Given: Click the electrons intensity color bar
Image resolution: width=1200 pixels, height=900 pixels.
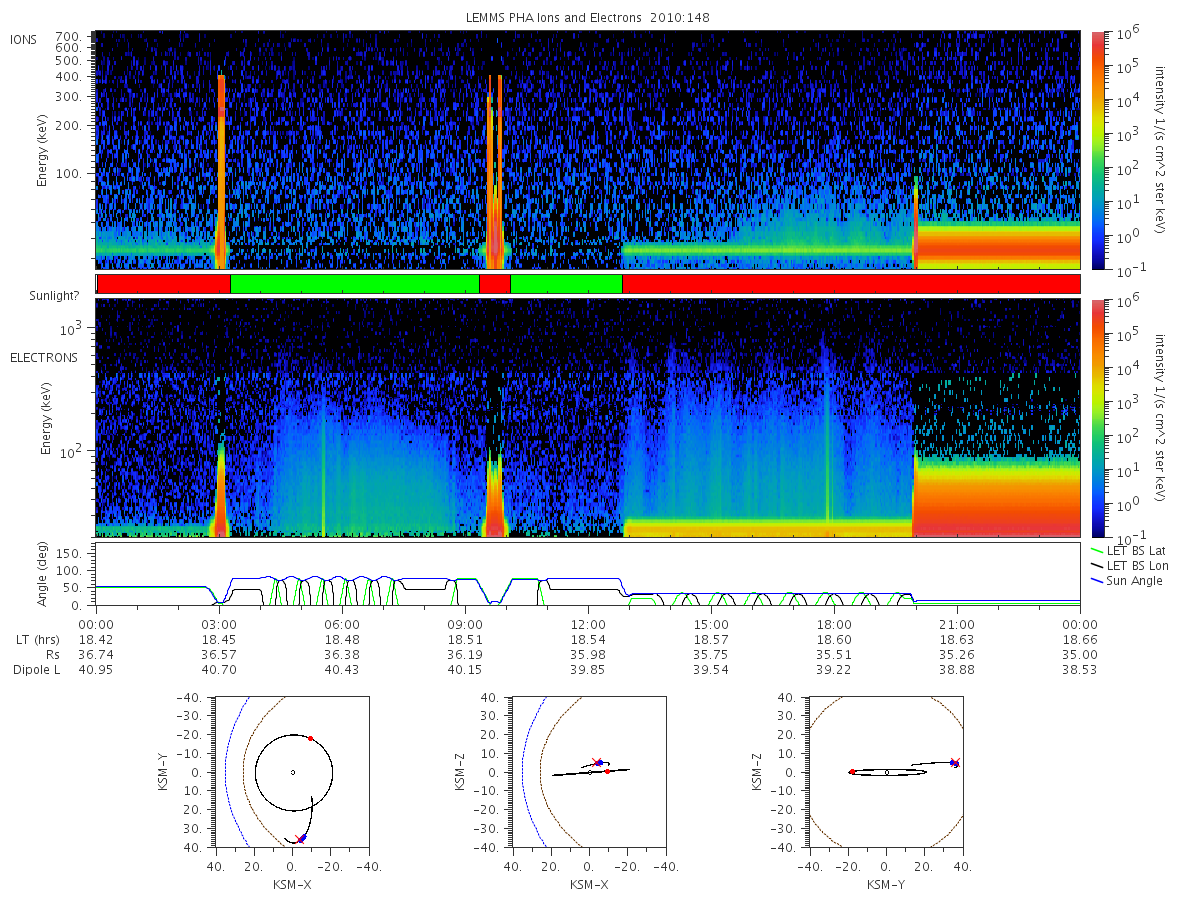Looking at the screenshot, I should tap(1098, 418).
